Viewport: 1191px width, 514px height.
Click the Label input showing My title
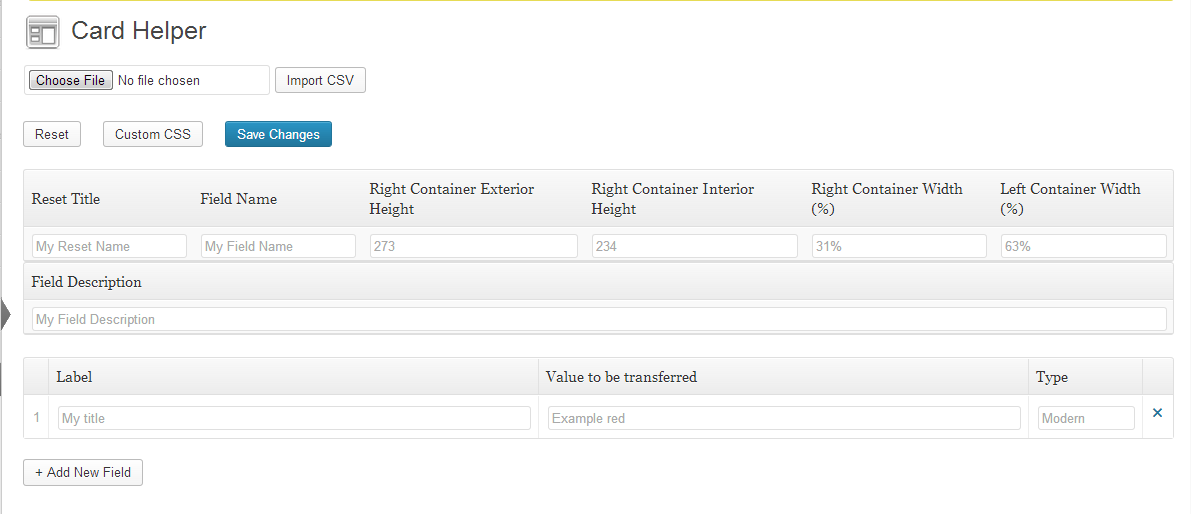(x=294, y=418)
